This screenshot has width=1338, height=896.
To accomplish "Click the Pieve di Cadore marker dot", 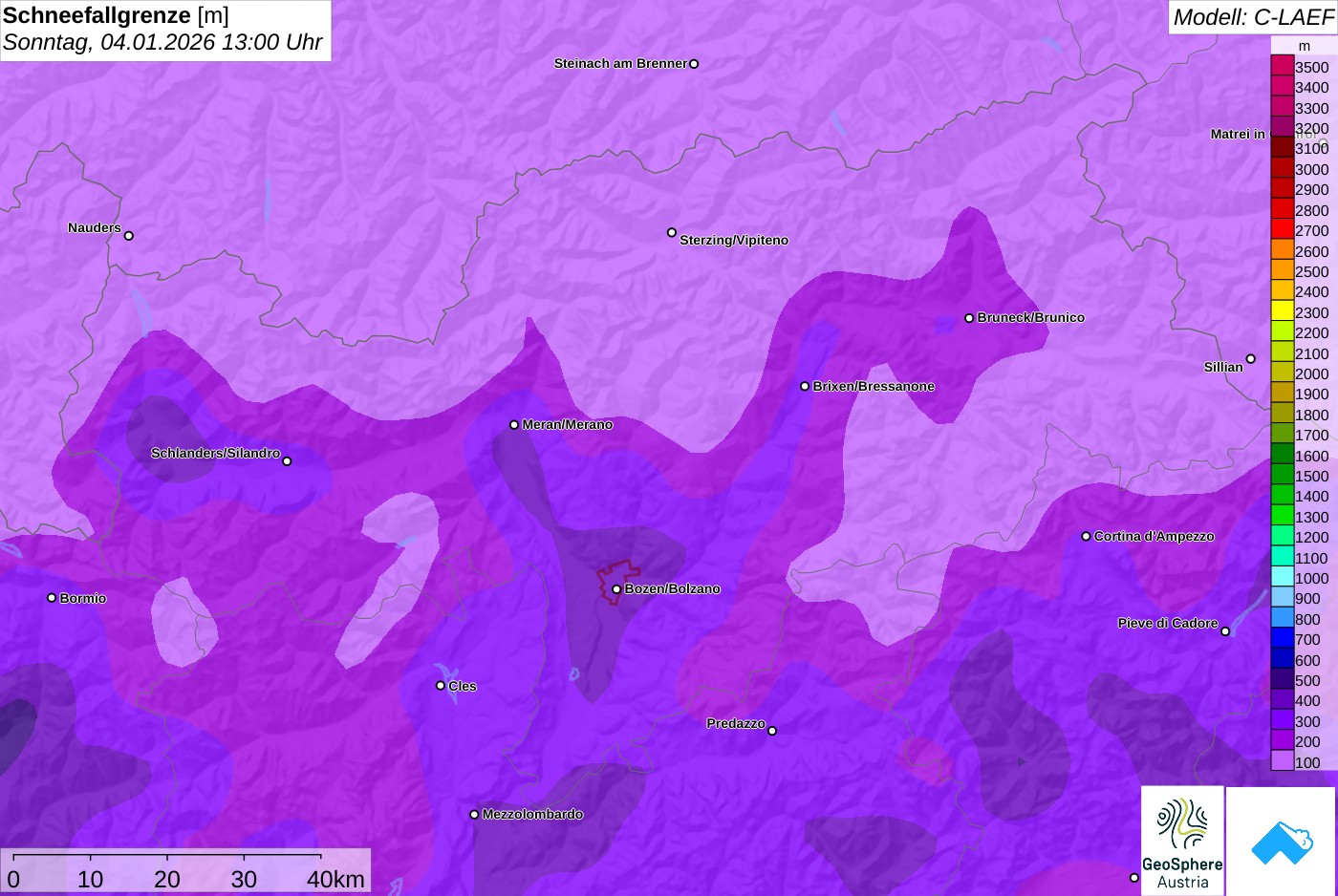I will click(x=1225, y=631).
